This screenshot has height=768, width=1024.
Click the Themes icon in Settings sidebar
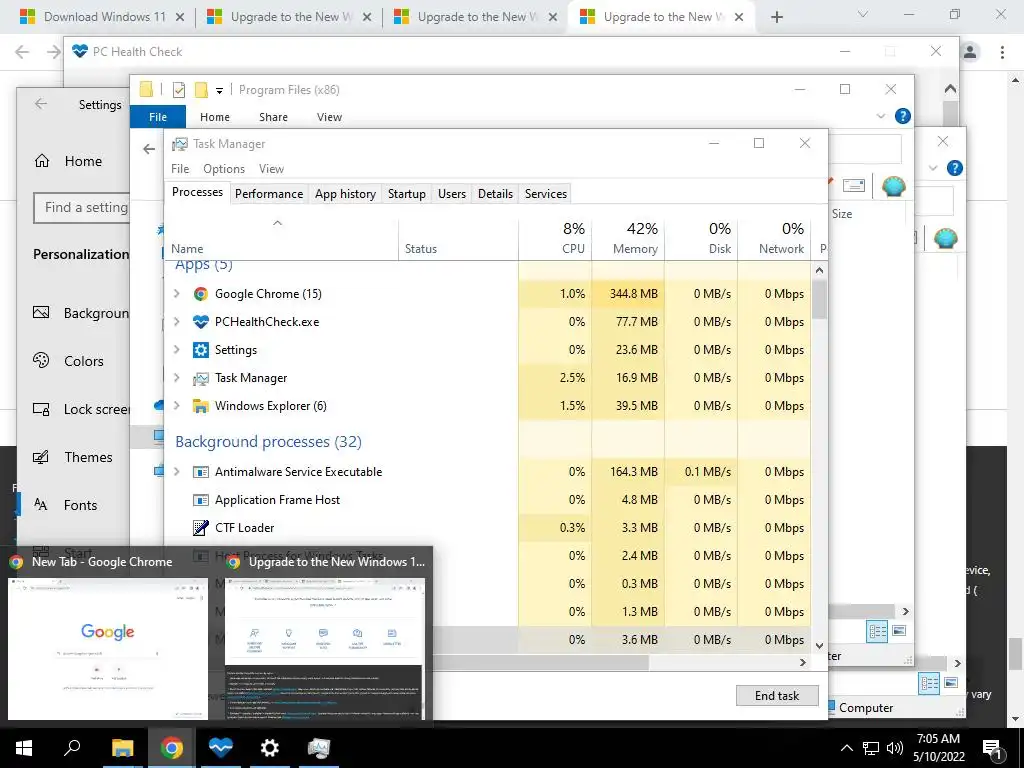41,457
